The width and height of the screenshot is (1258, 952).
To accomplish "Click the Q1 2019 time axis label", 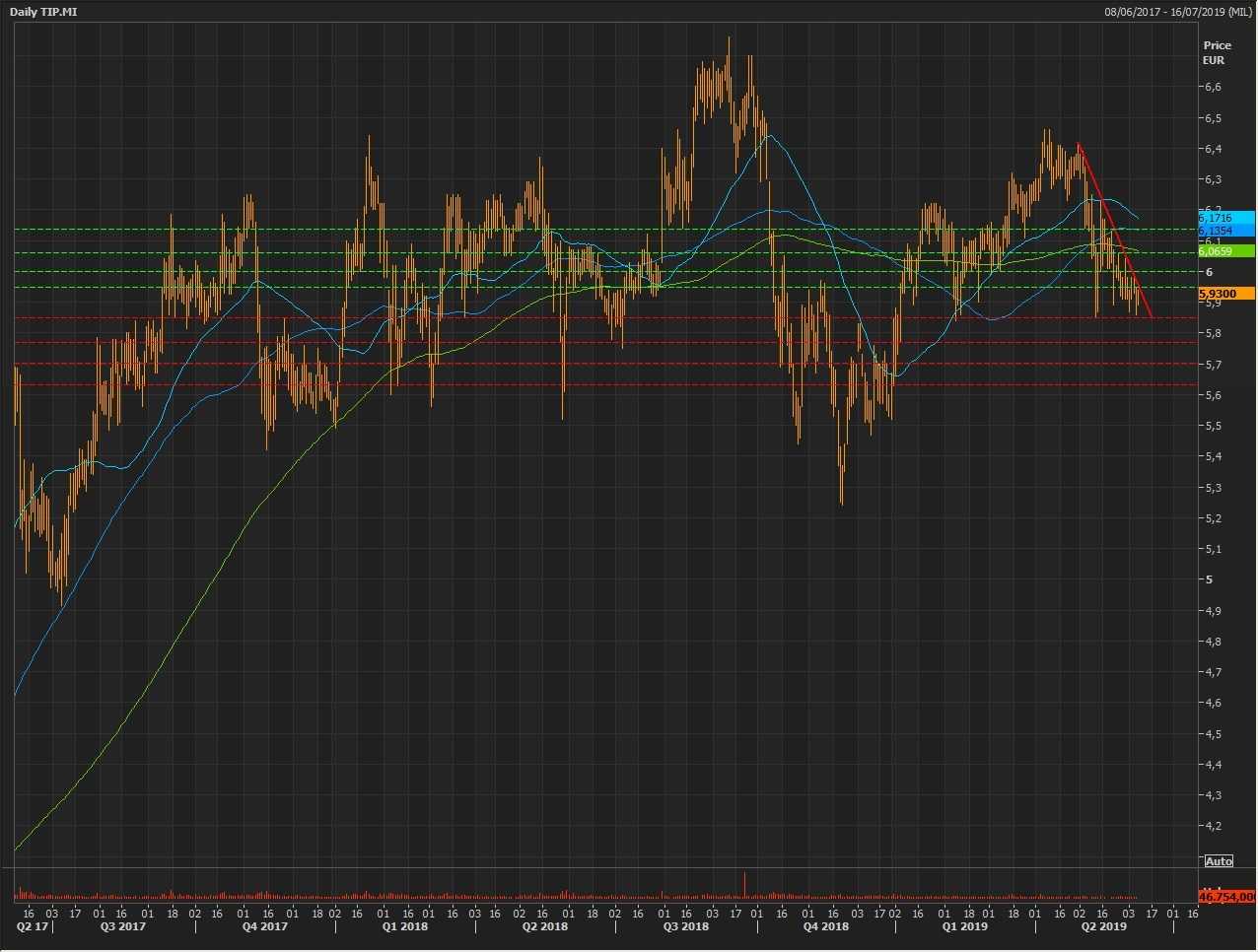I will (x=964, y=927).
